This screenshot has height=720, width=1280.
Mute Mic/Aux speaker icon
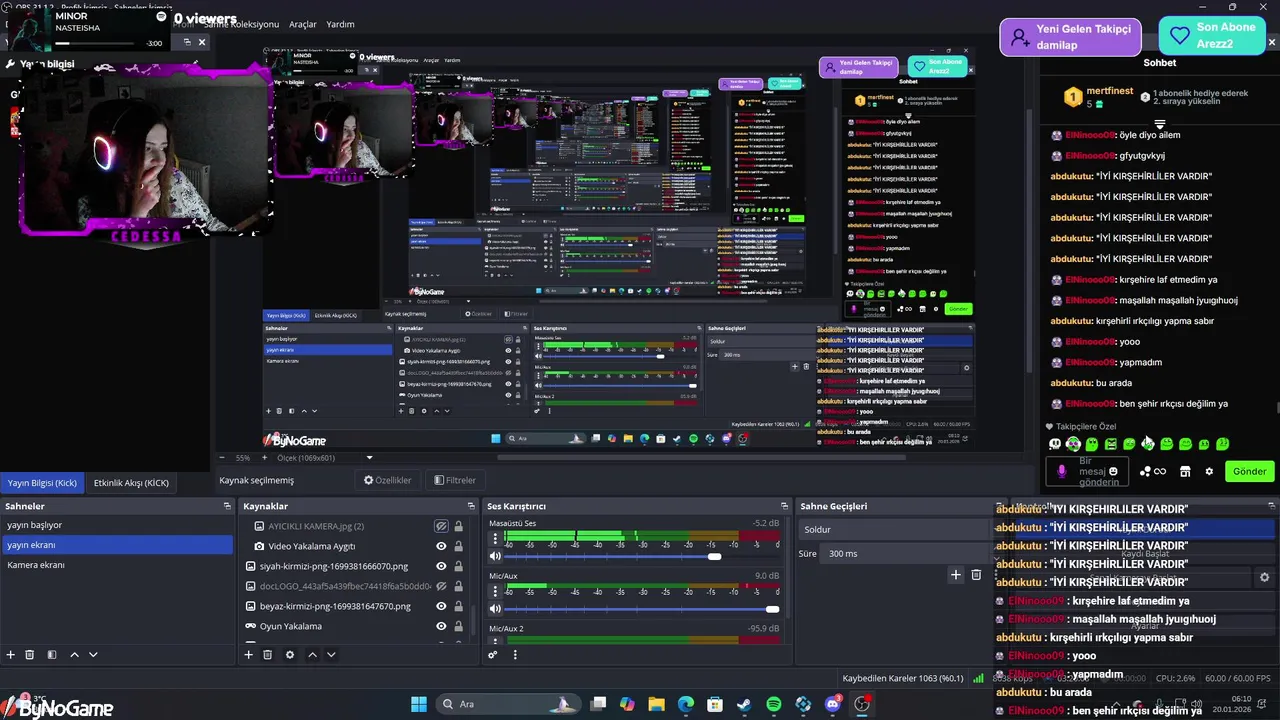pyautogui.click(x=495, y=609)
